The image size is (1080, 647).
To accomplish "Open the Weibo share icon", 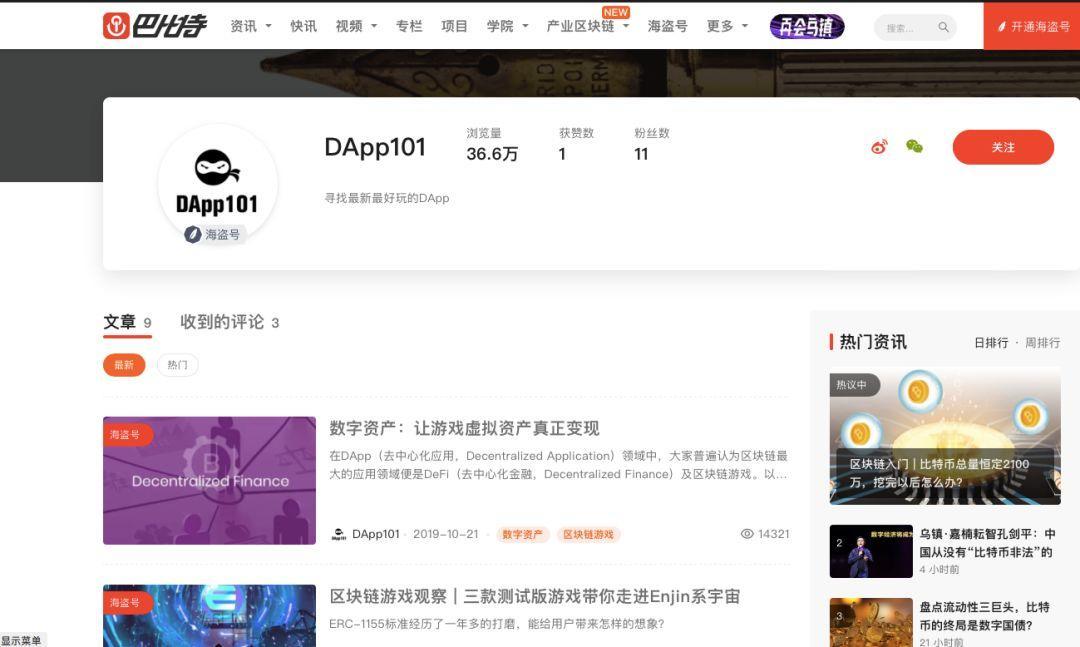I will click(880, 146).
